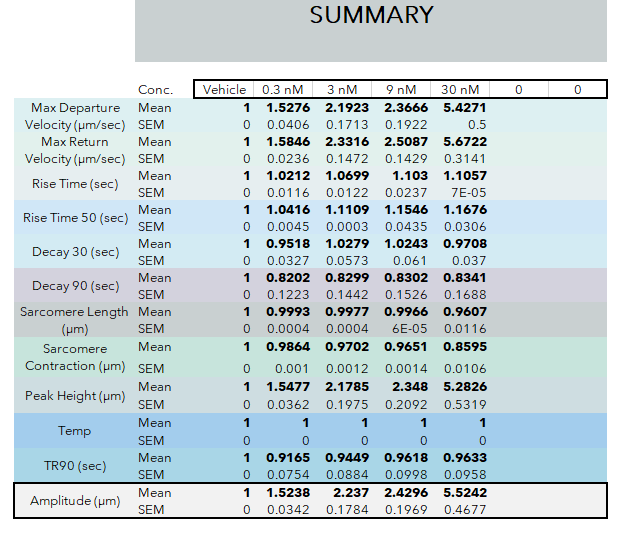The height and width of the screenshot is (533, 619).
Task: Click the Rise Time 50 (sec) label
Action: (75, 218)
